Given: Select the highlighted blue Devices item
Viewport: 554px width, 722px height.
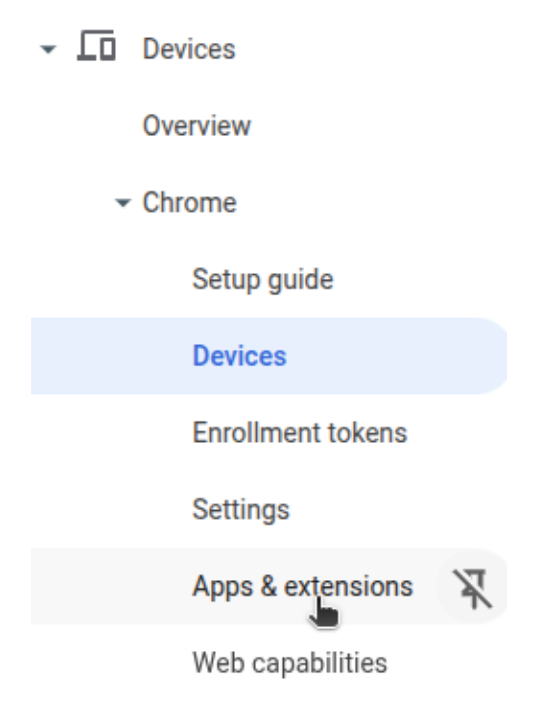Looking at the screenshot, I should tap(269, 356).
